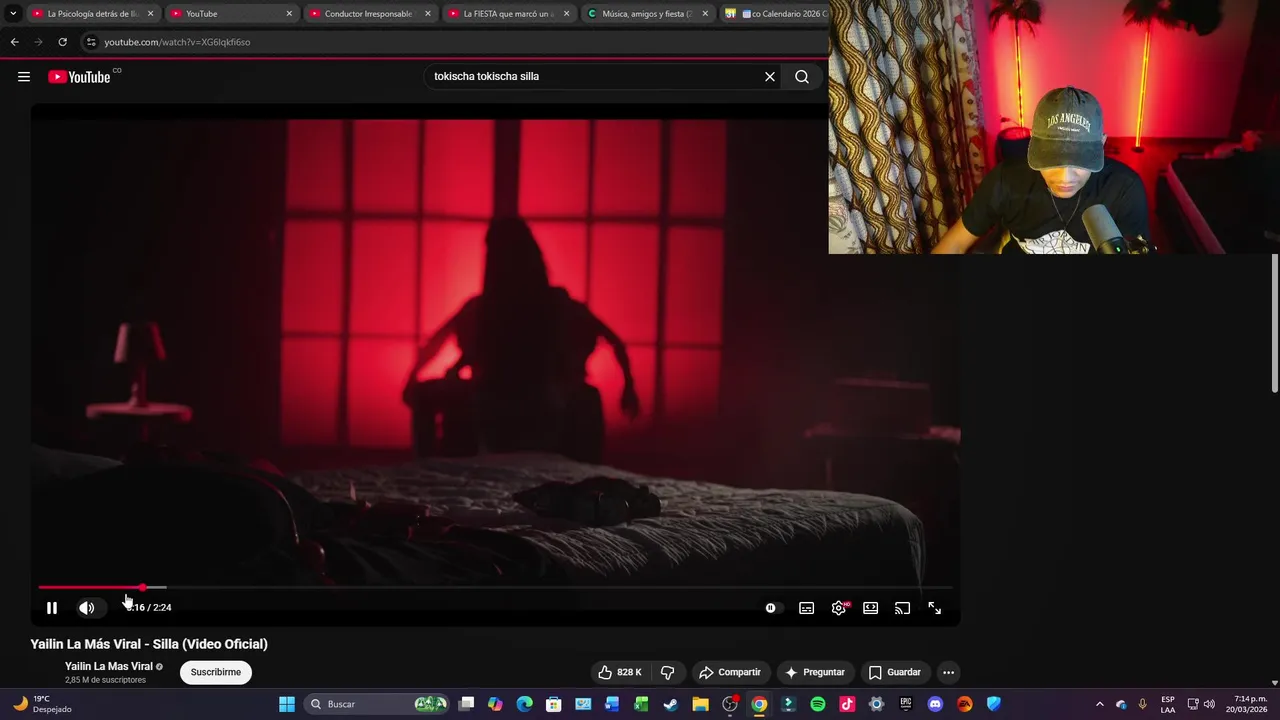Open Task View from taskbar
Screen dimensions: 1280x720
click(x=466, y=704)
